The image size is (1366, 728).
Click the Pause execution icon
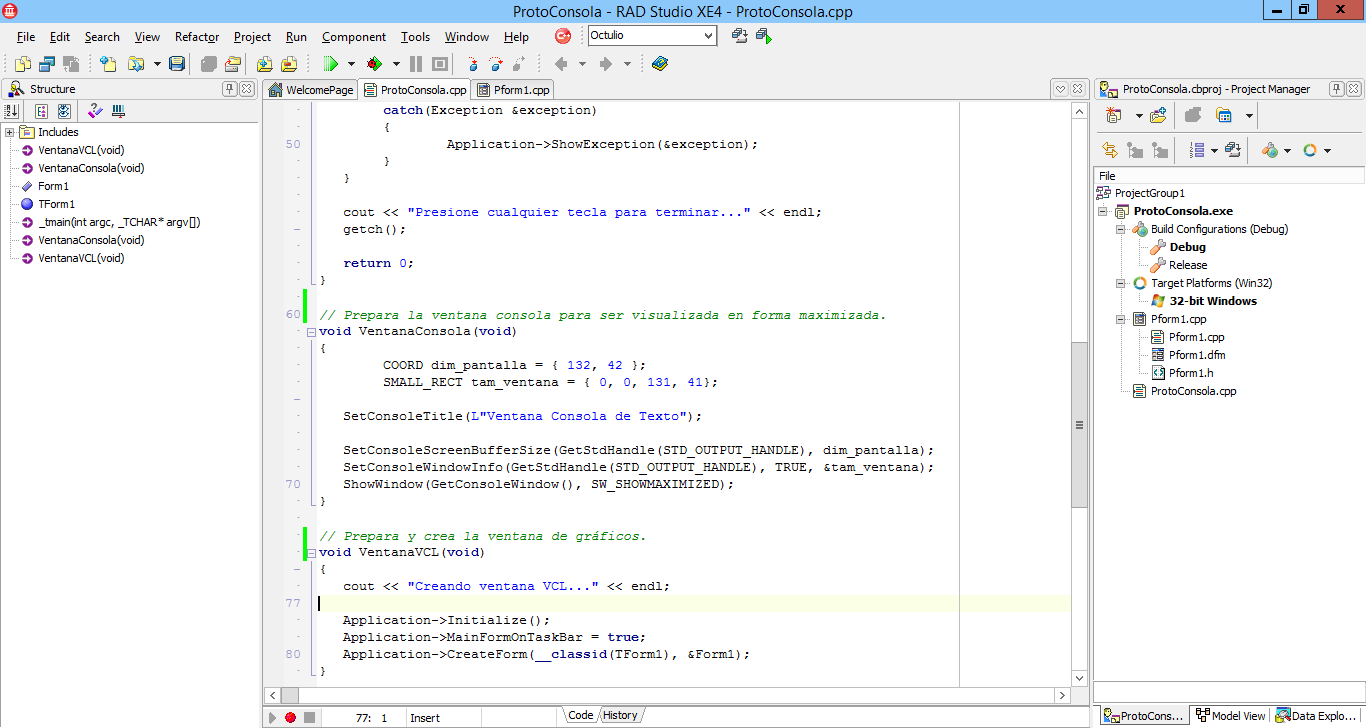418,64
